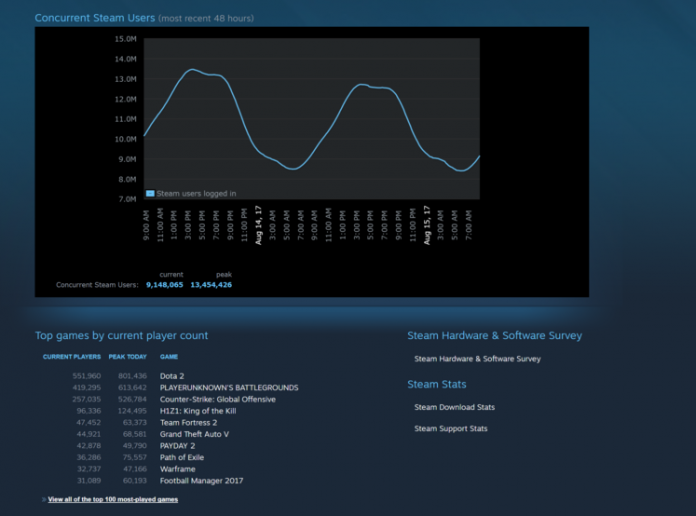Click the Steam Stats section heading
This screenshot has width=696, height=516.
pyautogui.click(x=437, y=384)
